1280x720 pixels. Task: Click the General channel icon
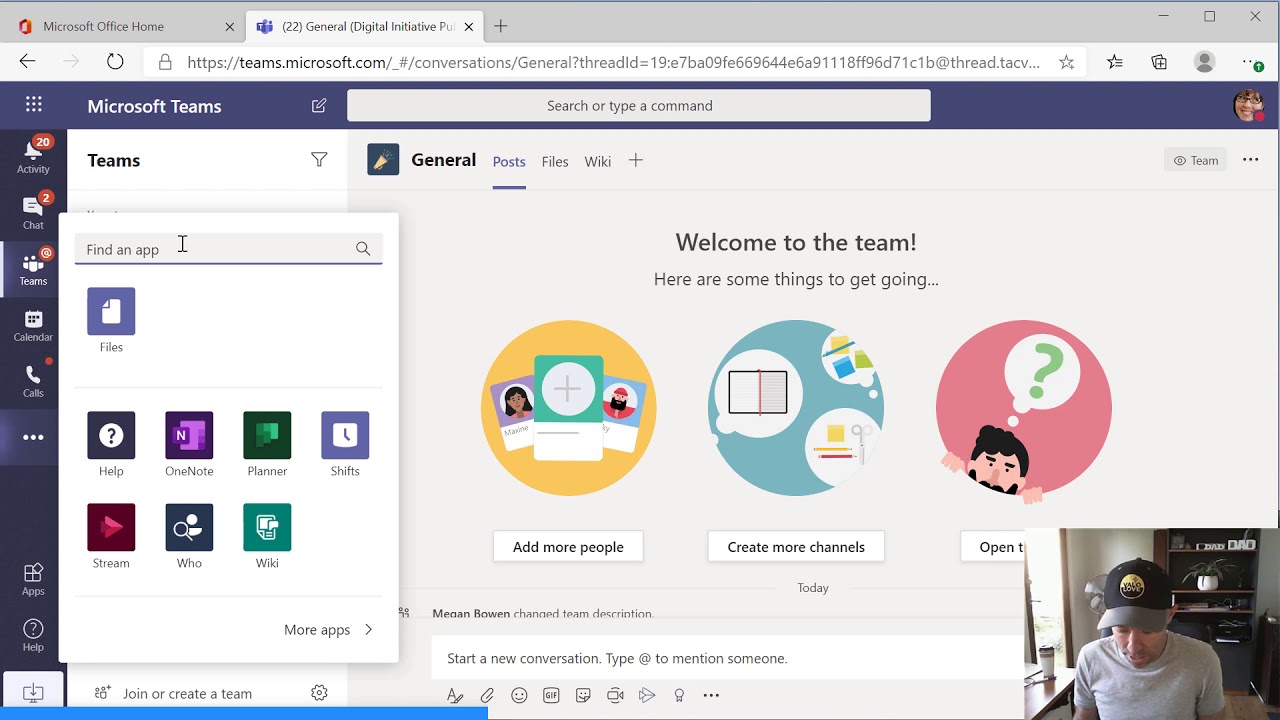383,159
